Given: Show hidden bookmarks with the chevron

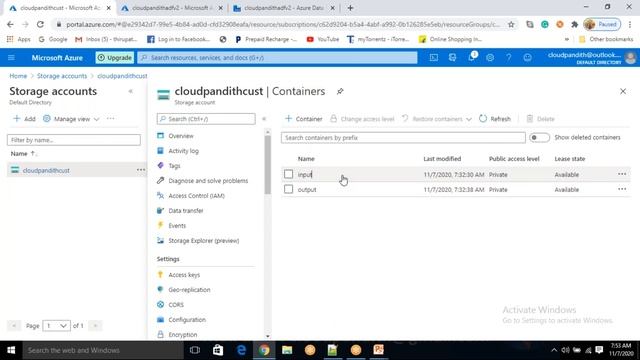Looking at the screenshot, I should [x=567, y=39].
